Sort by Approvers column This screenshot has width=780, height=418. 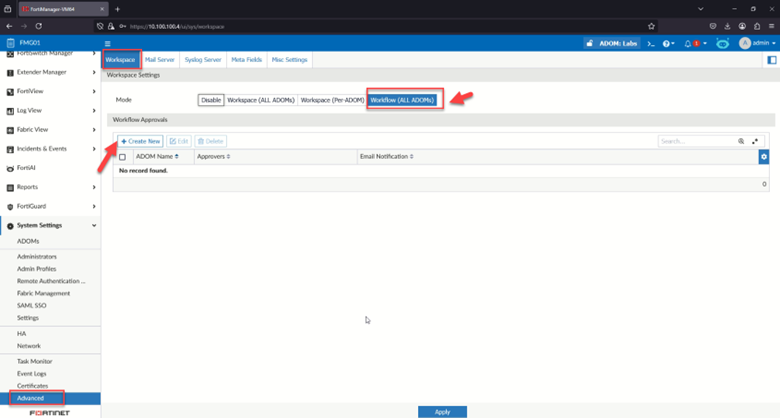[213, 157]
